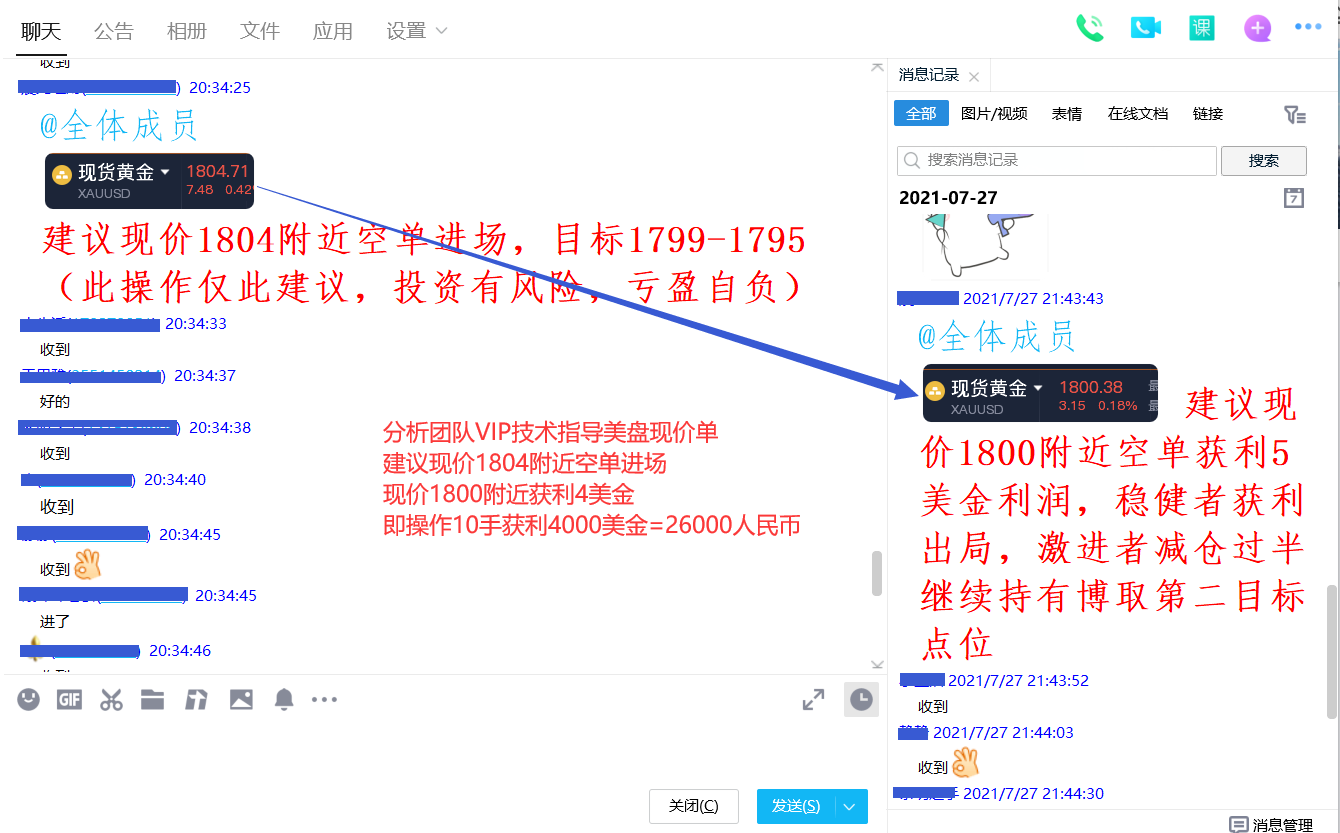Open the calendar date picker
1340x833 pixels.
pos(1294,197)
